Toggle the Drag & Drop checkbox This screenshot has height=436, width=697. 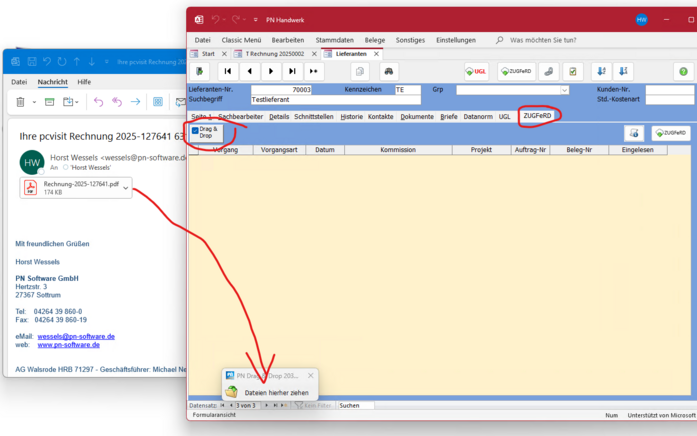coord(195,130)
